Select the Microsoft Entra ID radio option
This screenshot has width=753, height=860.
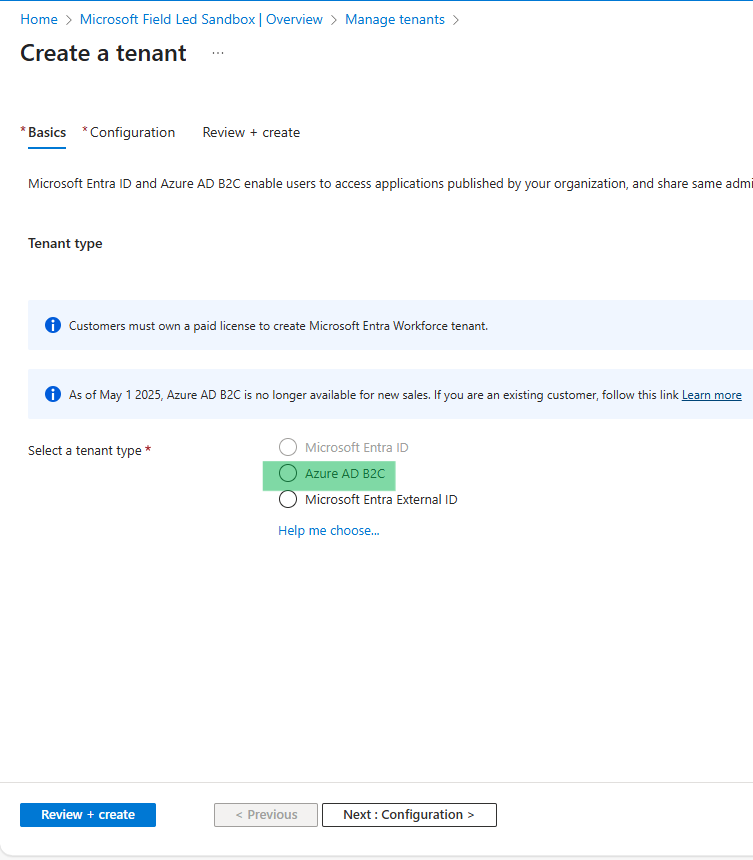pyautogui.click(x=288, y=447)
